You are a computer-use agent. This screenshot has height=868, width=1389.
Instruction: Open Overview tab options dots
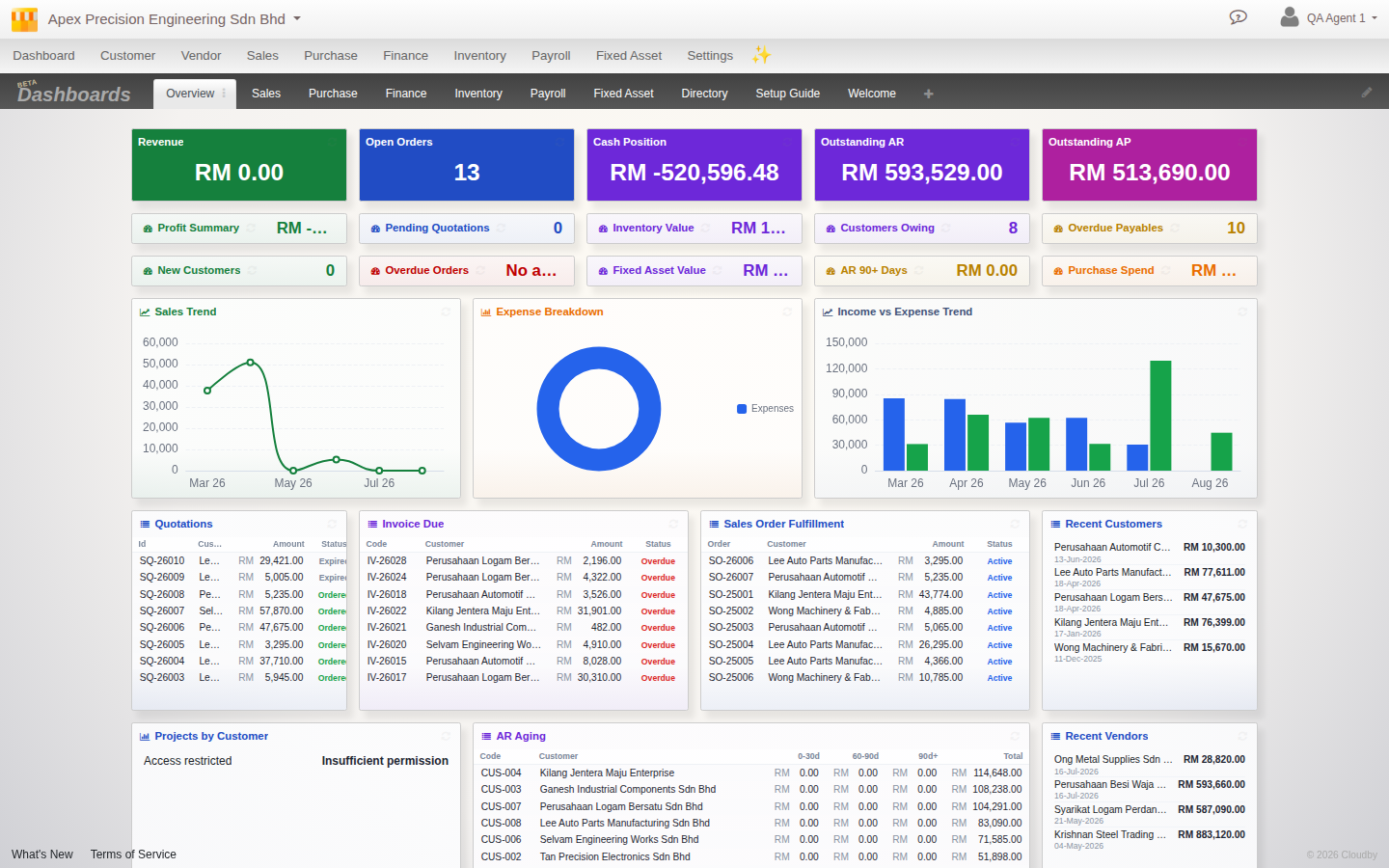click(x=224, y=94)
